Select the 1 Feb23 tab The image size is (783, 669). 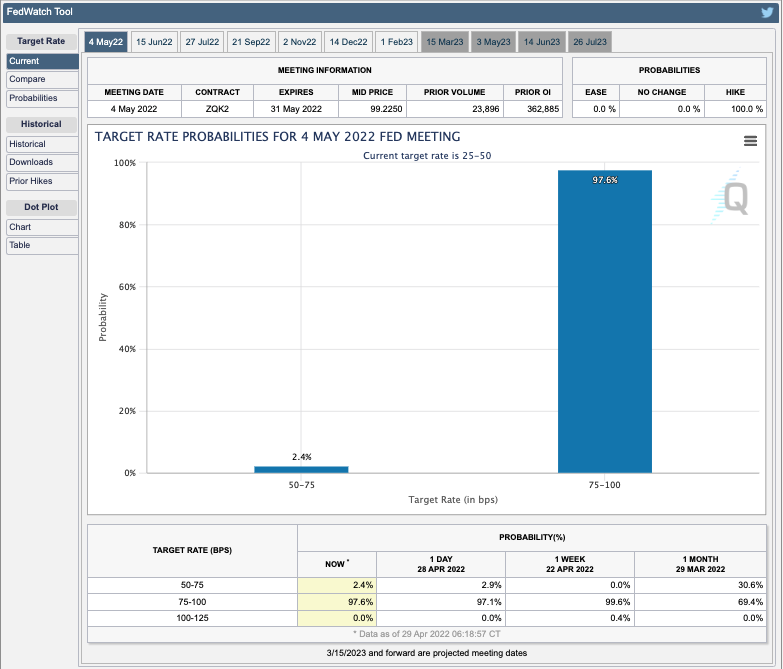(x=397, y=42)
